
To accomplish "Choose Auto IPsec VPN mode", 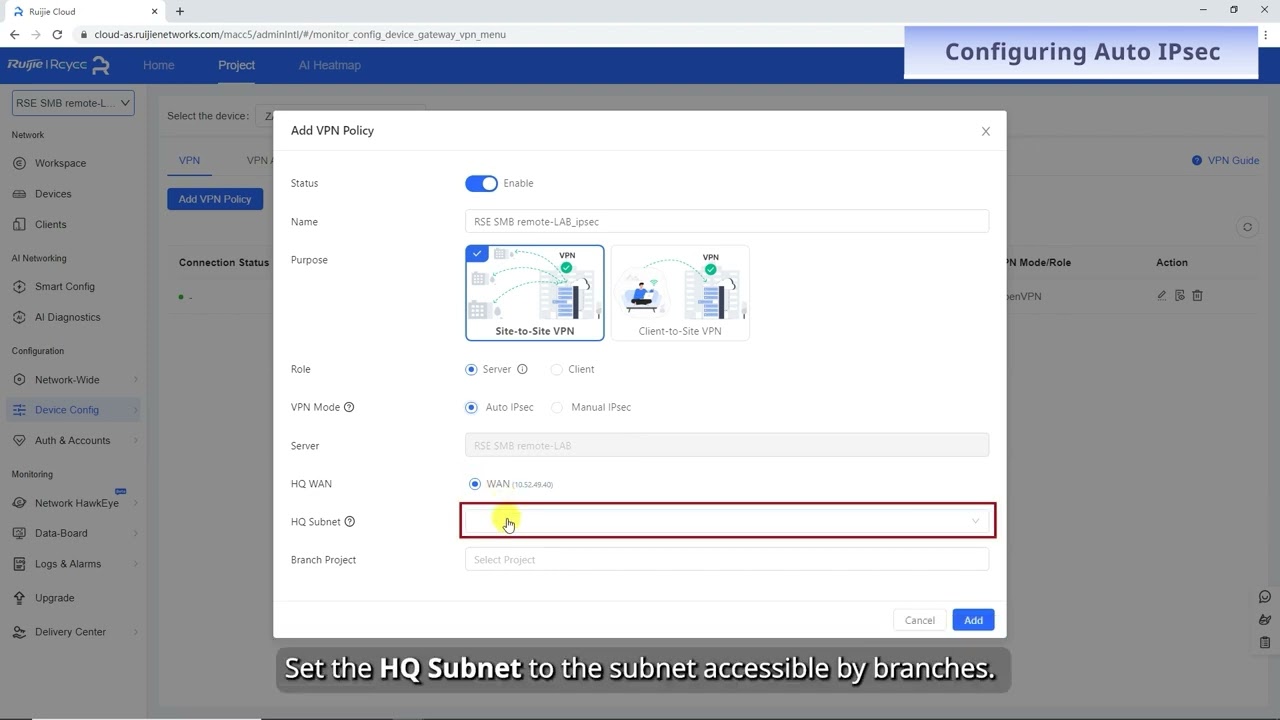I will click(471, 407).
